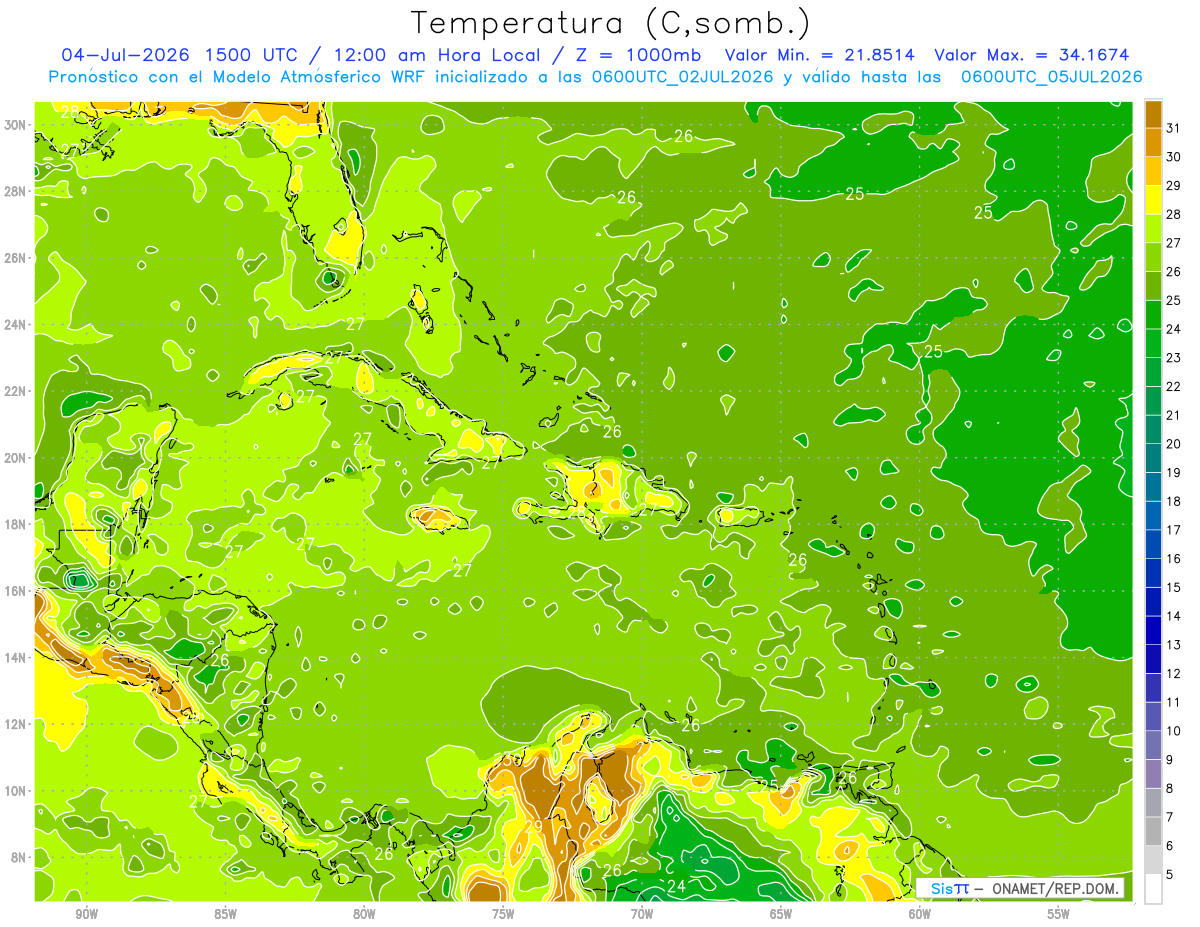Screen dimensions: 1200x927
Task: Click the 8N latitude axis label
Action: [x=19, y=858]
